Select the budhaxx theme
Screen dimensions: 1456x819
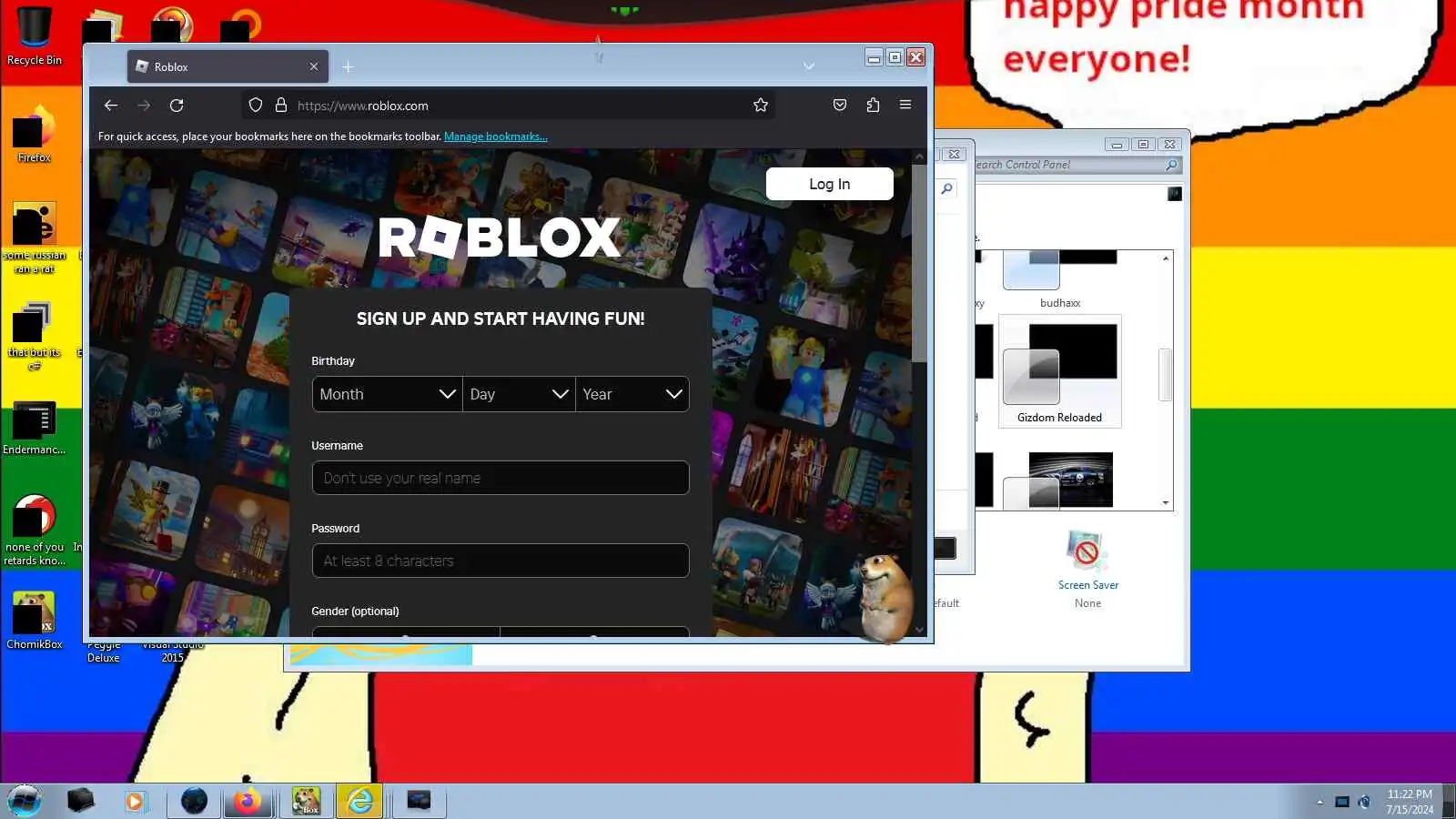click(x=1060, y=280)
